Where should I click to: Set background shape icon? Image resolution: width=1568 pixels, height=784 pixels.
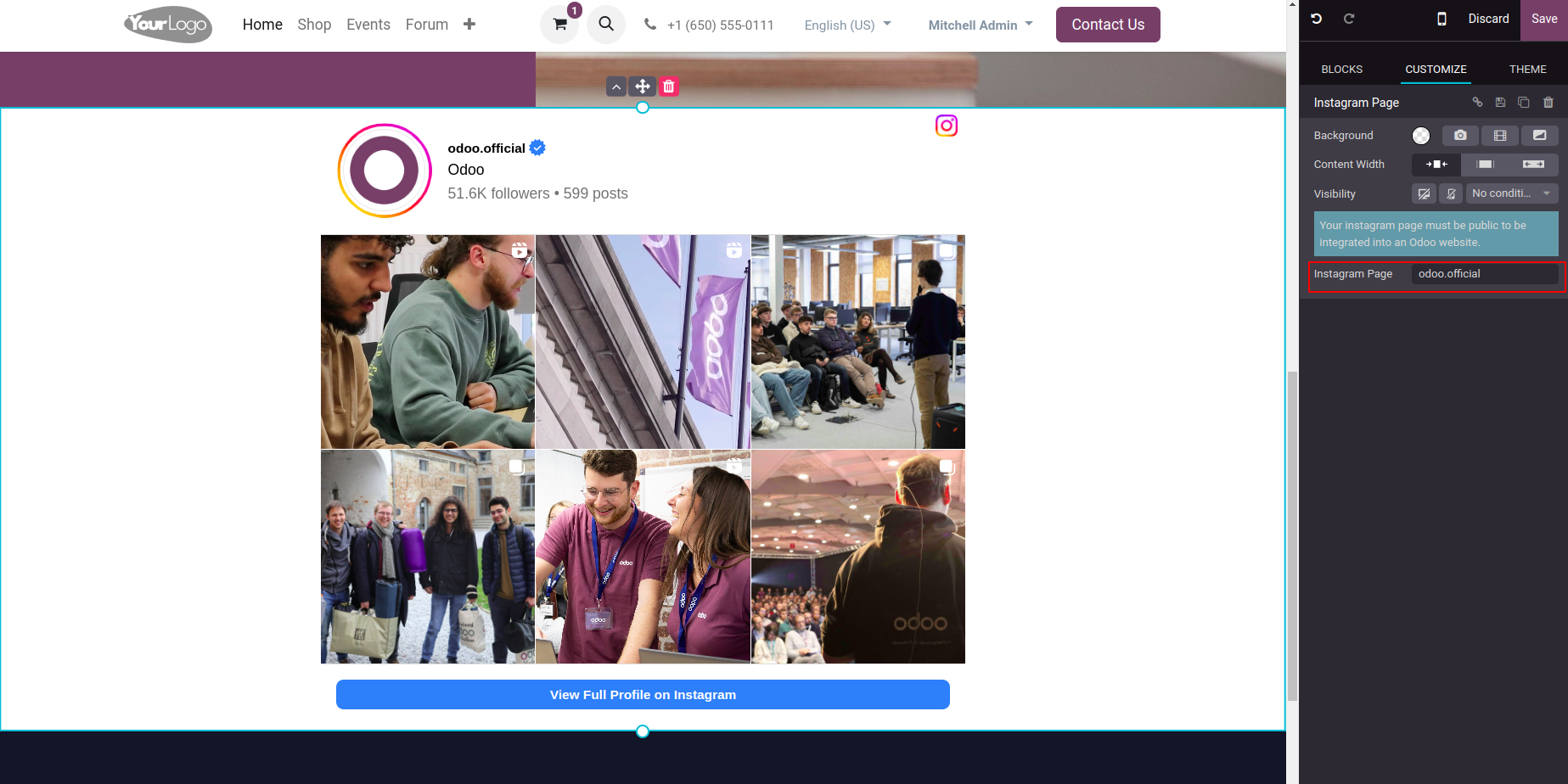[1540, 136]
